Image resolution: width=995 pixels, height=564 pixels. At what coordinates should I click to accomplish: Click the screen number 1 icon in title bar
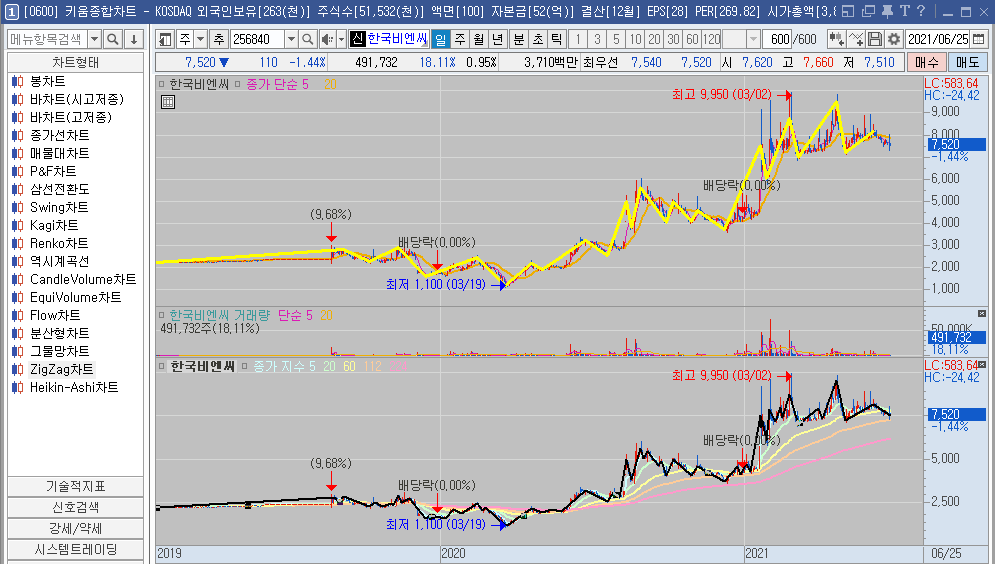11,11
